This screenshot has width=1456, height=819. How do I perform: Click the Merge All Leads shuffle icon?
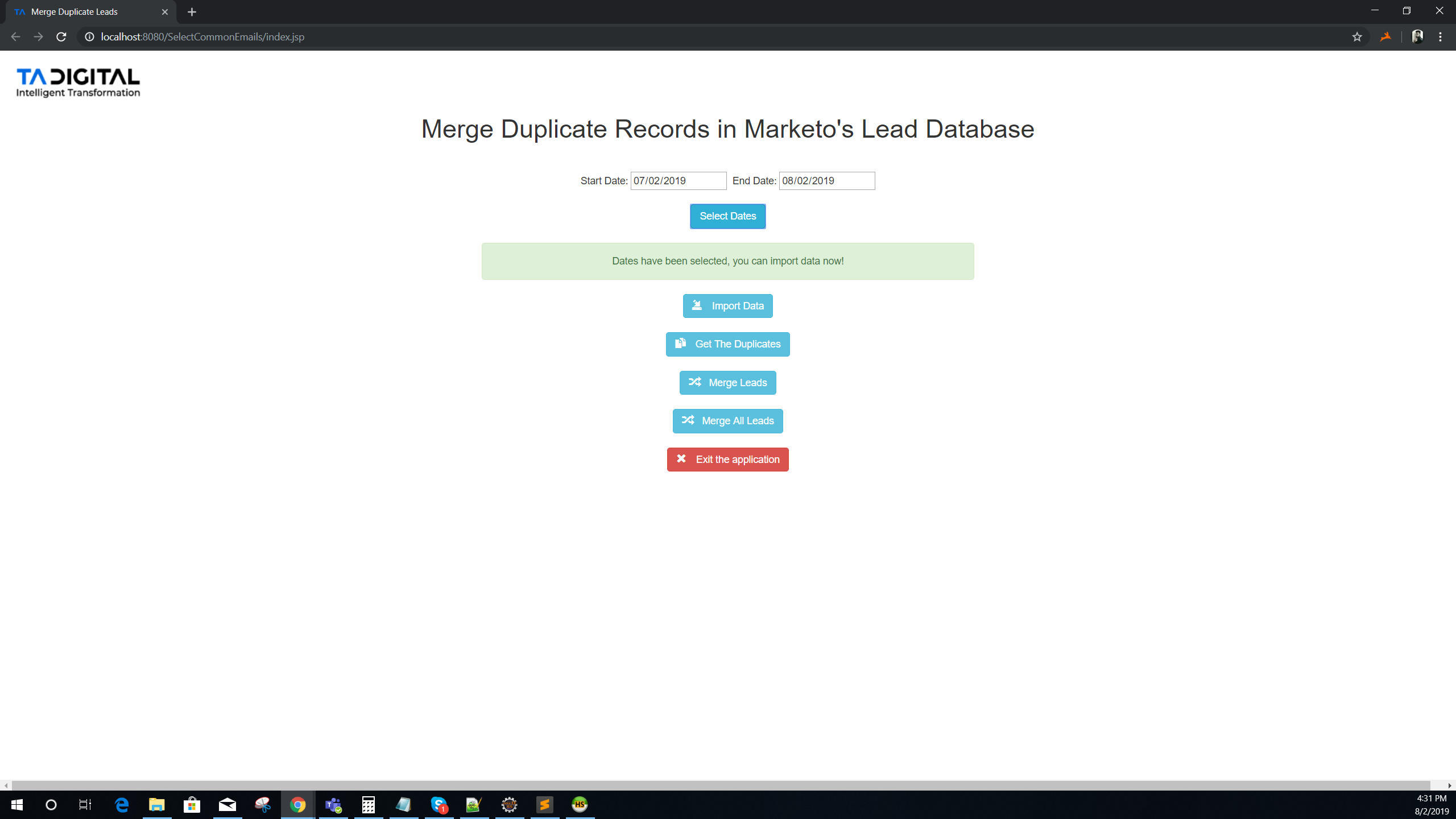pos(688,420)
